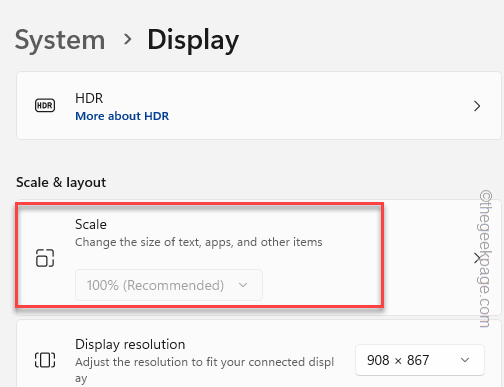Click the HDR icon
The image size is (504, 387).
click(x=45, y=106)
